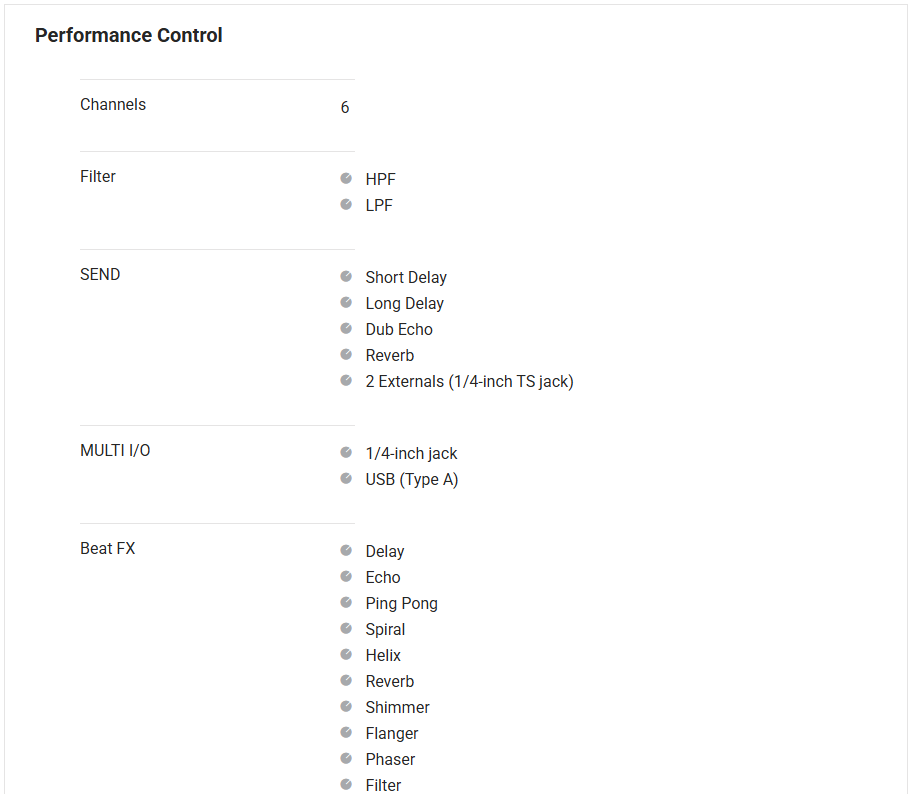Click the bullet icon next to 1/4-inch jack

click(346, 452)
